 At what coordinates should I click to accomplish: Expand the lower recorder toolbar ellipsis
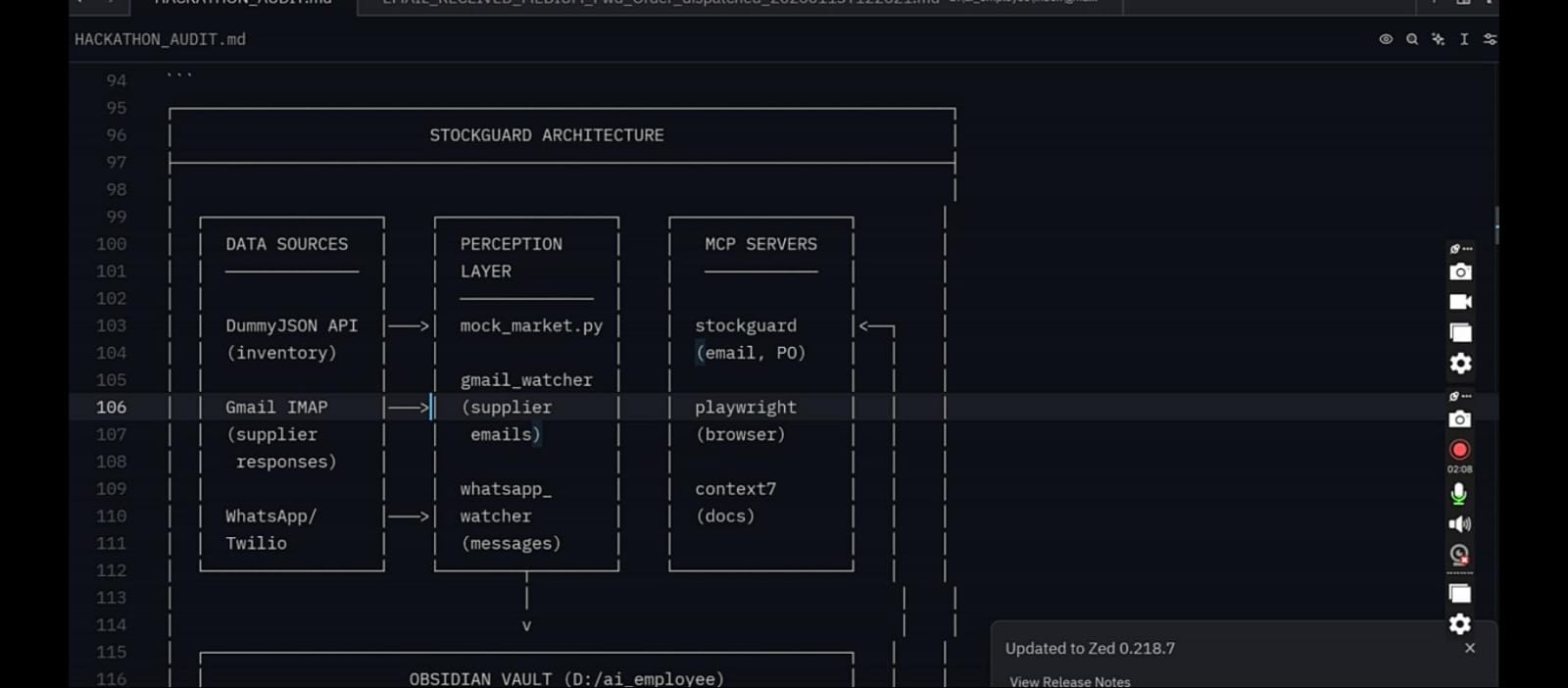click(1461, 396)
